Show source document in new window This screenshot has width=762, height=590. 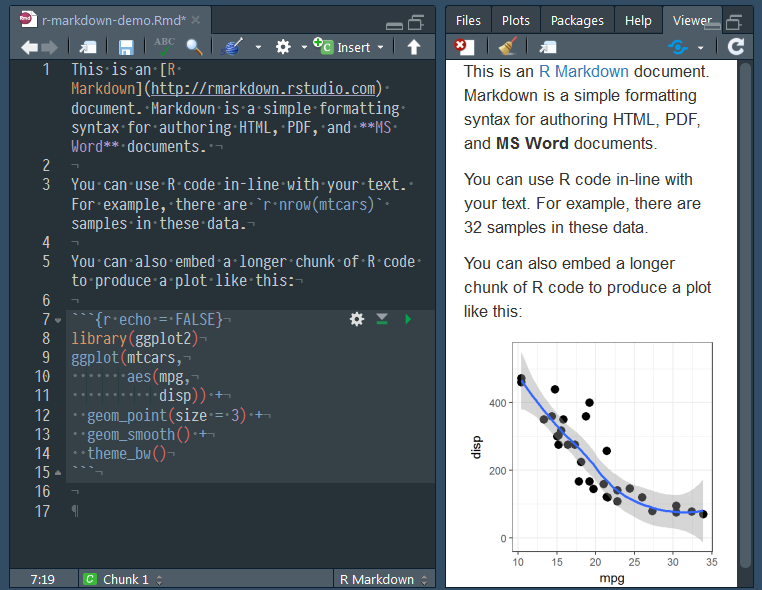[x=88, y=47]
